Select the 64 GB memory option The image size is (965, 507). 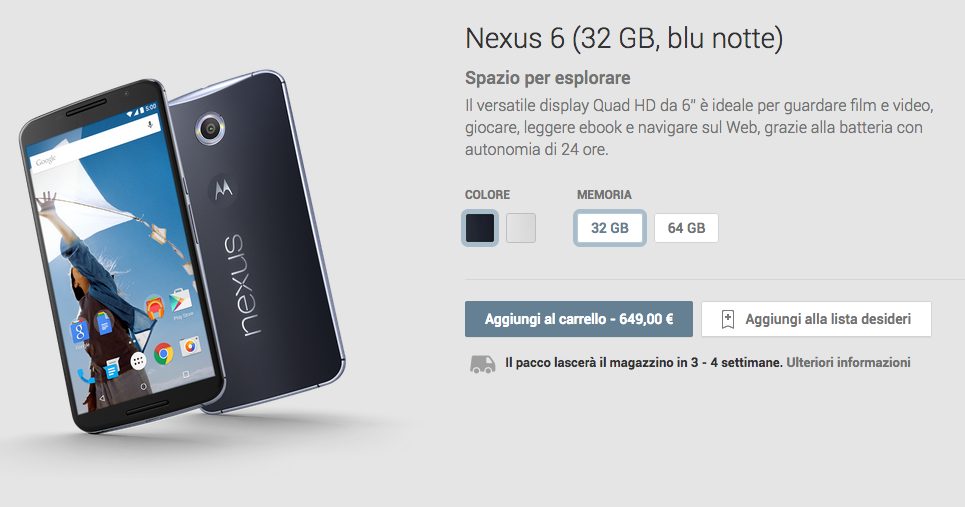pyautogui.click(x=686, y=228)
